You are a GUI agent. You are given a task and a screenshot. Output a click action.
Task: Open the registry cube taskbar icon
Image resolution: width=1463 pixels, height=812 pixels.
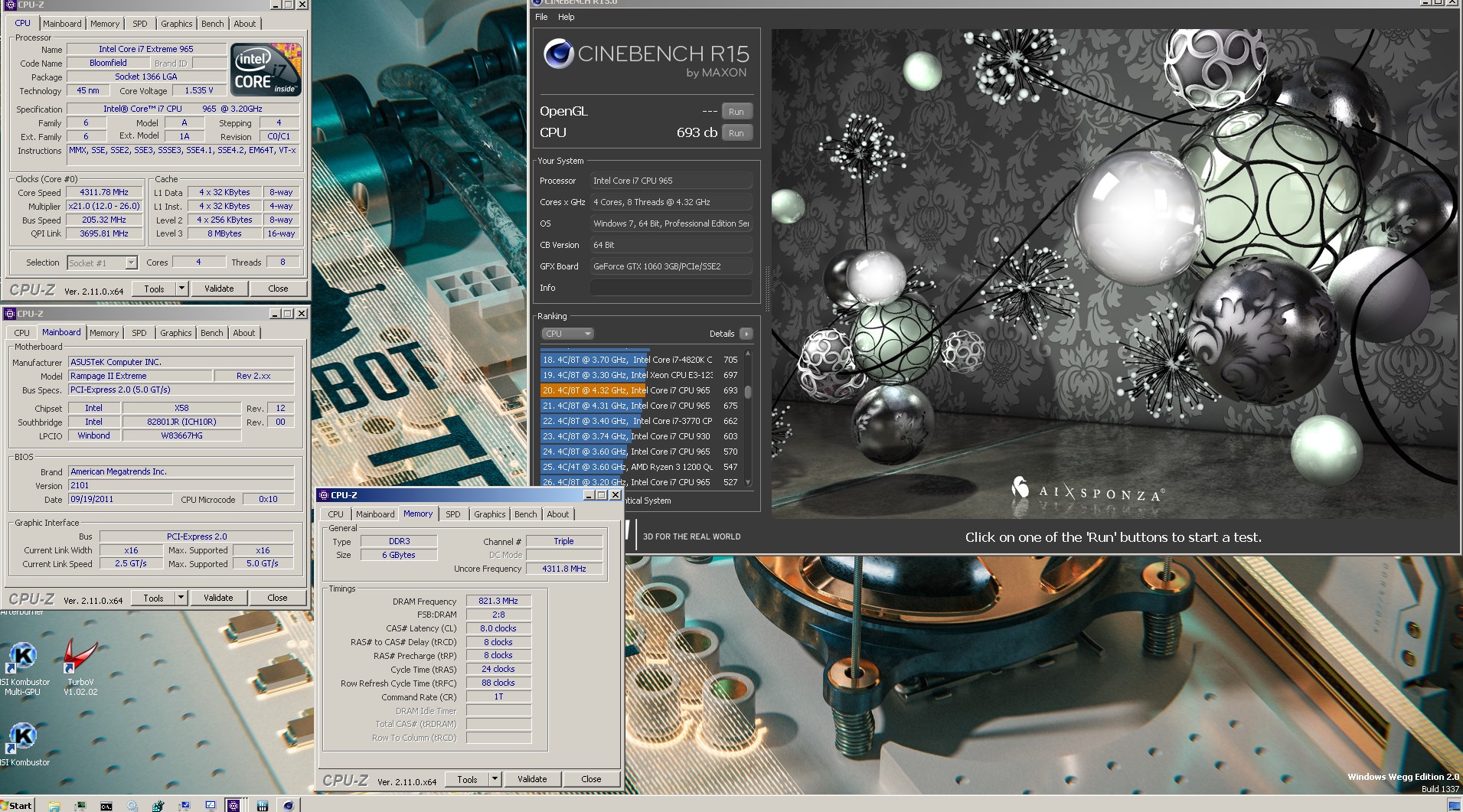click(x=158, y=805)
